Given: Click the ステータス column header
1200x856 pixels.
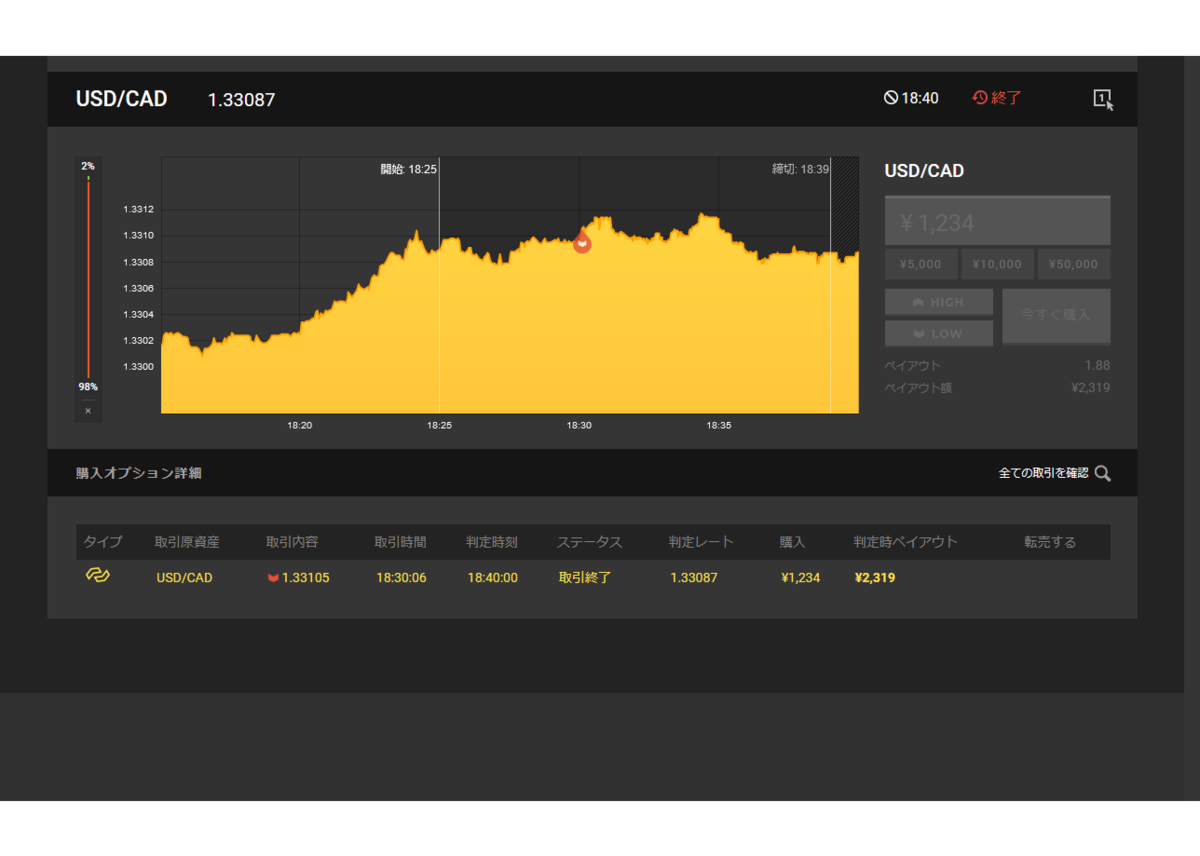Looking at the screenshot, I should coord(590,542).
